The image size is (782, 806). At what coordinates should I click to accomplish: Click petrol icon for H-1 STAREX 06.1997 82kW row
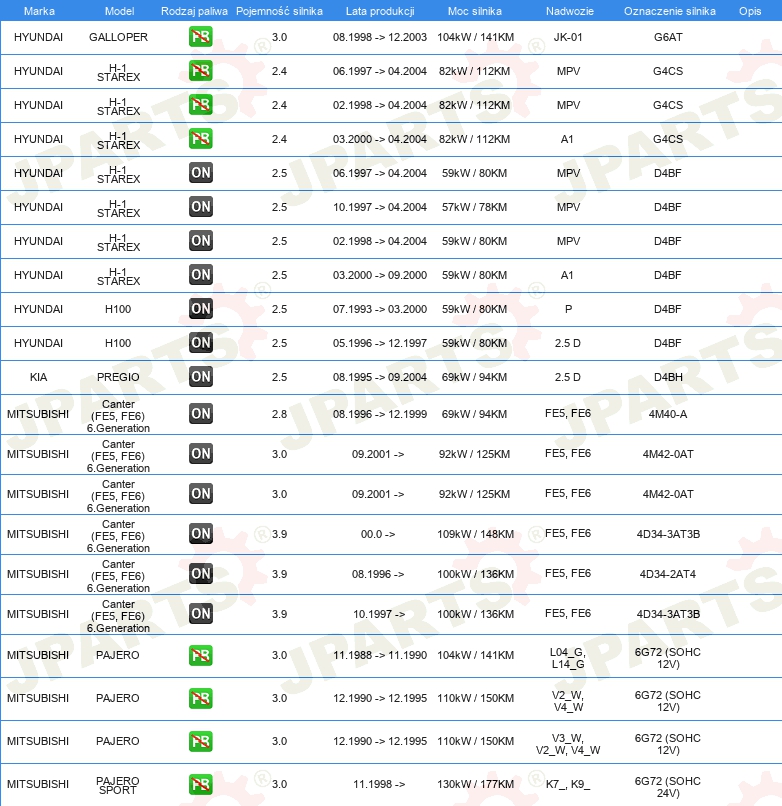pos(201,70)
